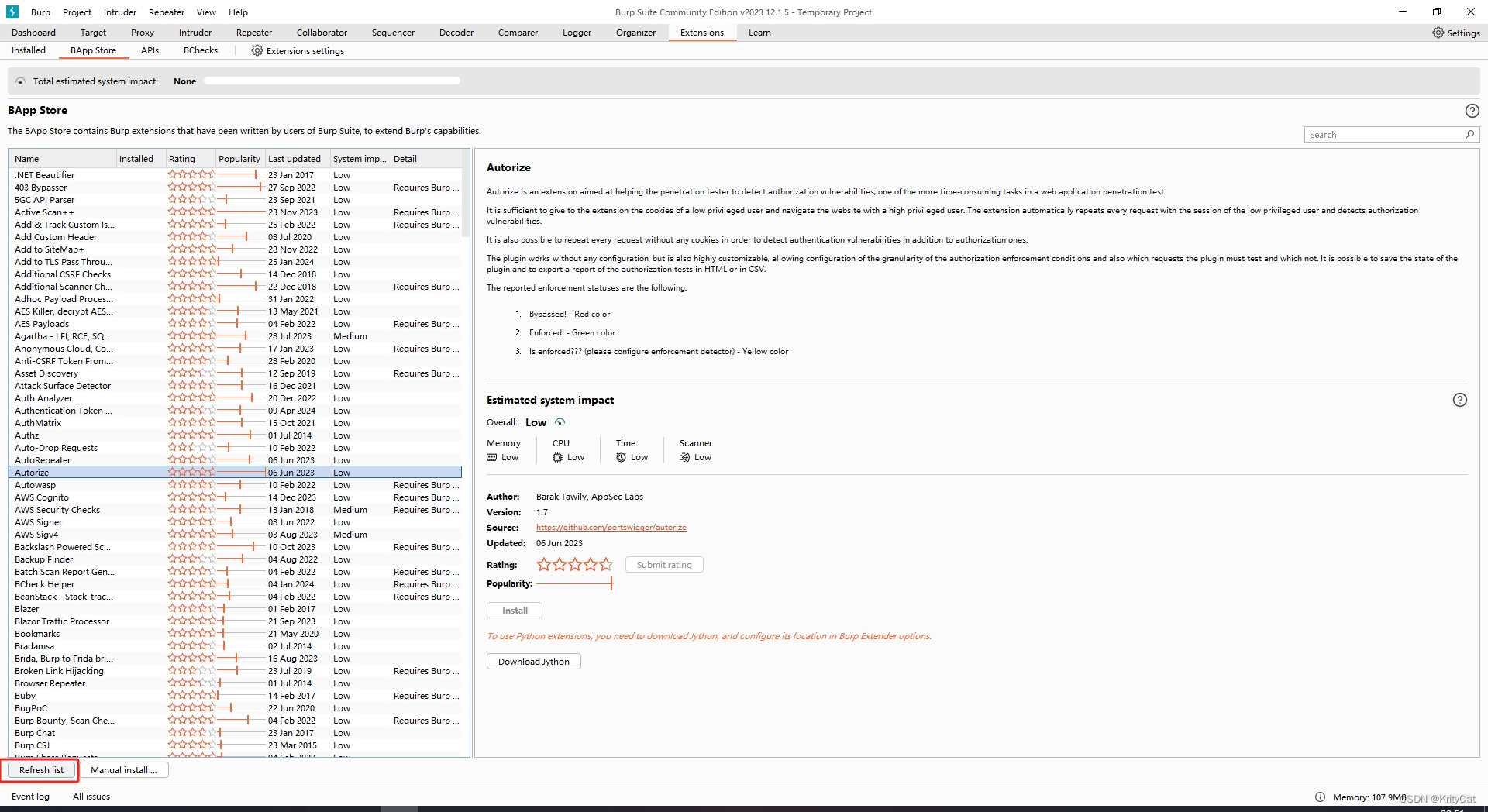Select the Autorize extension row
The image size is (1488, 812).
click(x=236, y=473)
